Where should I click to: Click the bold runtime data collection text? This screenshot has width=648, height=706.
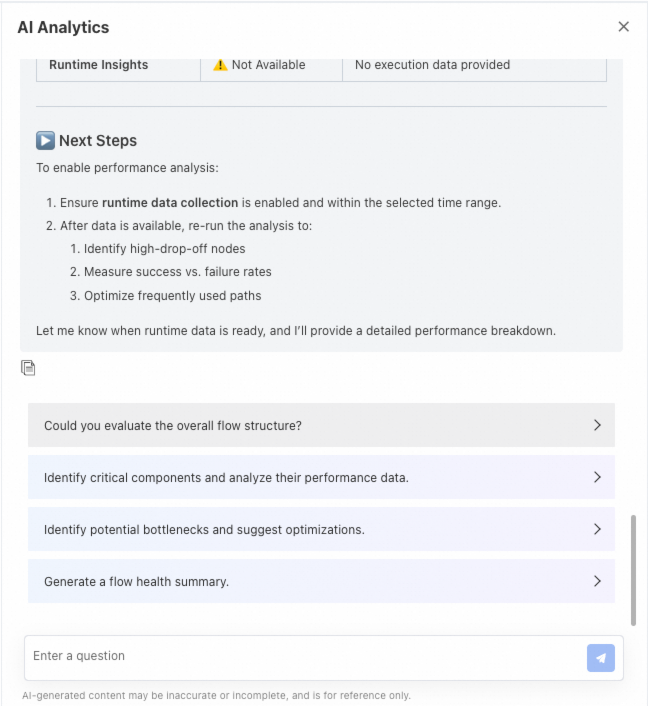170,202
